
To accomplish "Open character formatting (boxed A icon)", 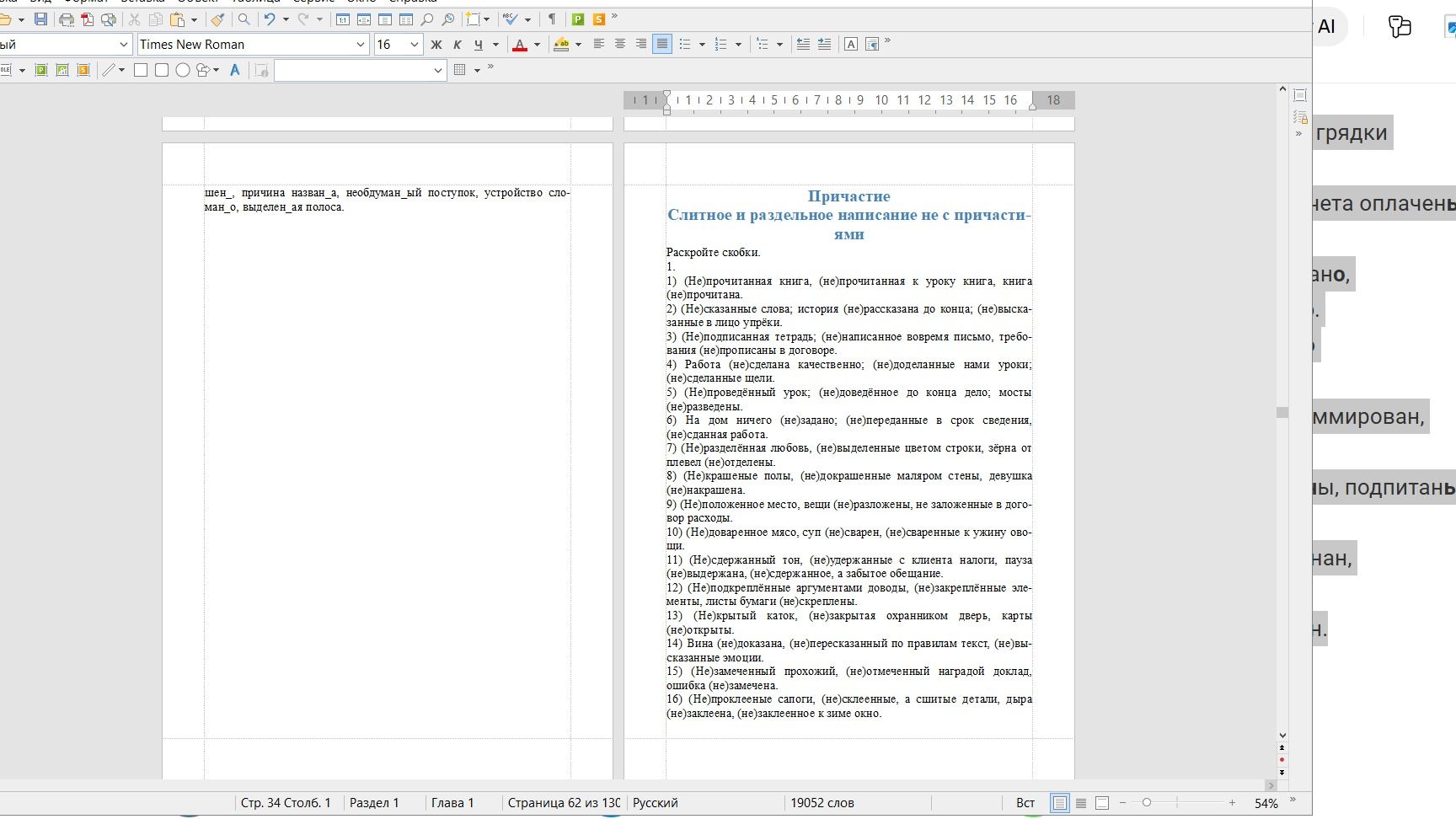I will coord(851,44).
